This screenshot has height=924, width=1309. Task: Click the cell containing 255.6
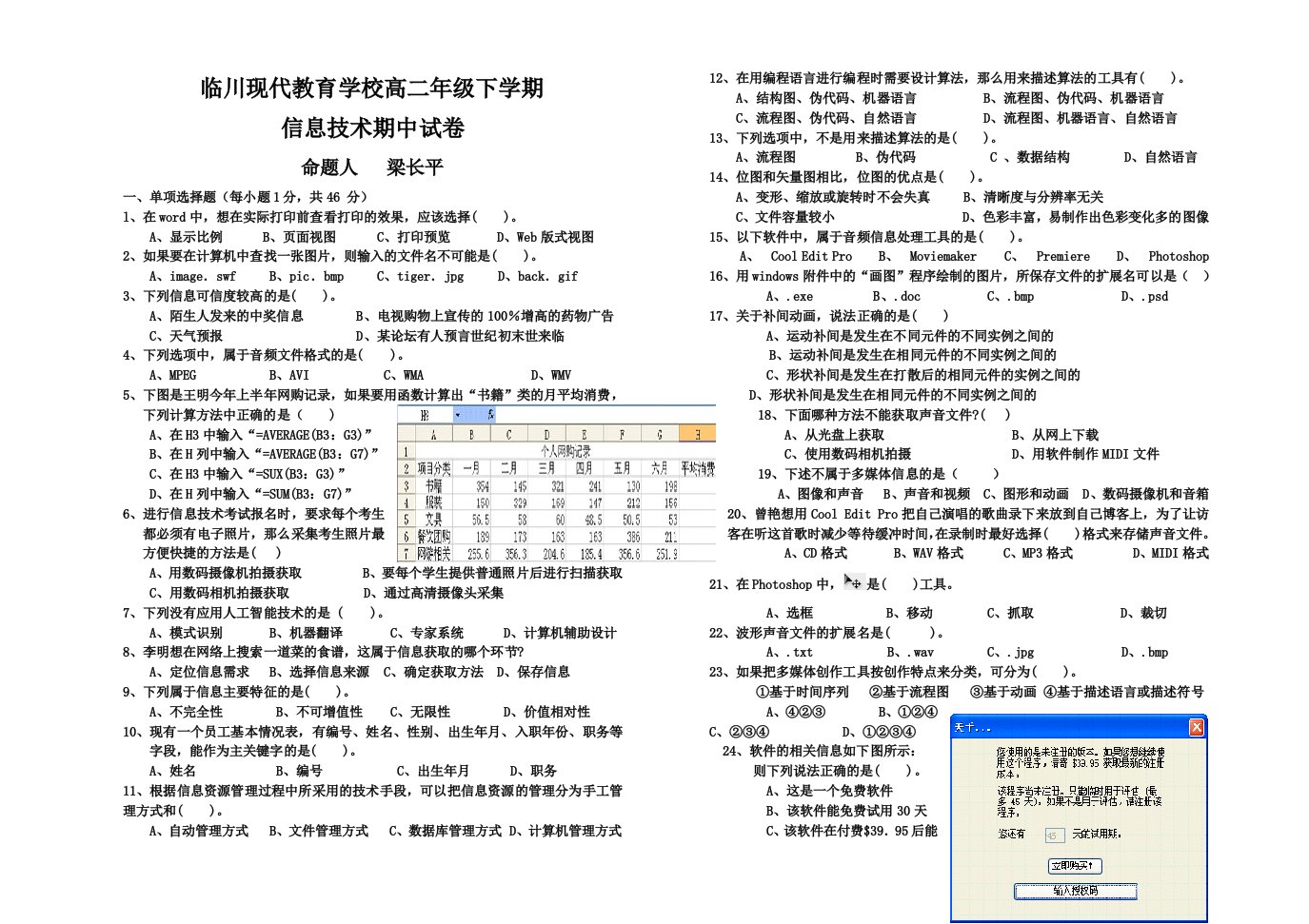[471, 553]
